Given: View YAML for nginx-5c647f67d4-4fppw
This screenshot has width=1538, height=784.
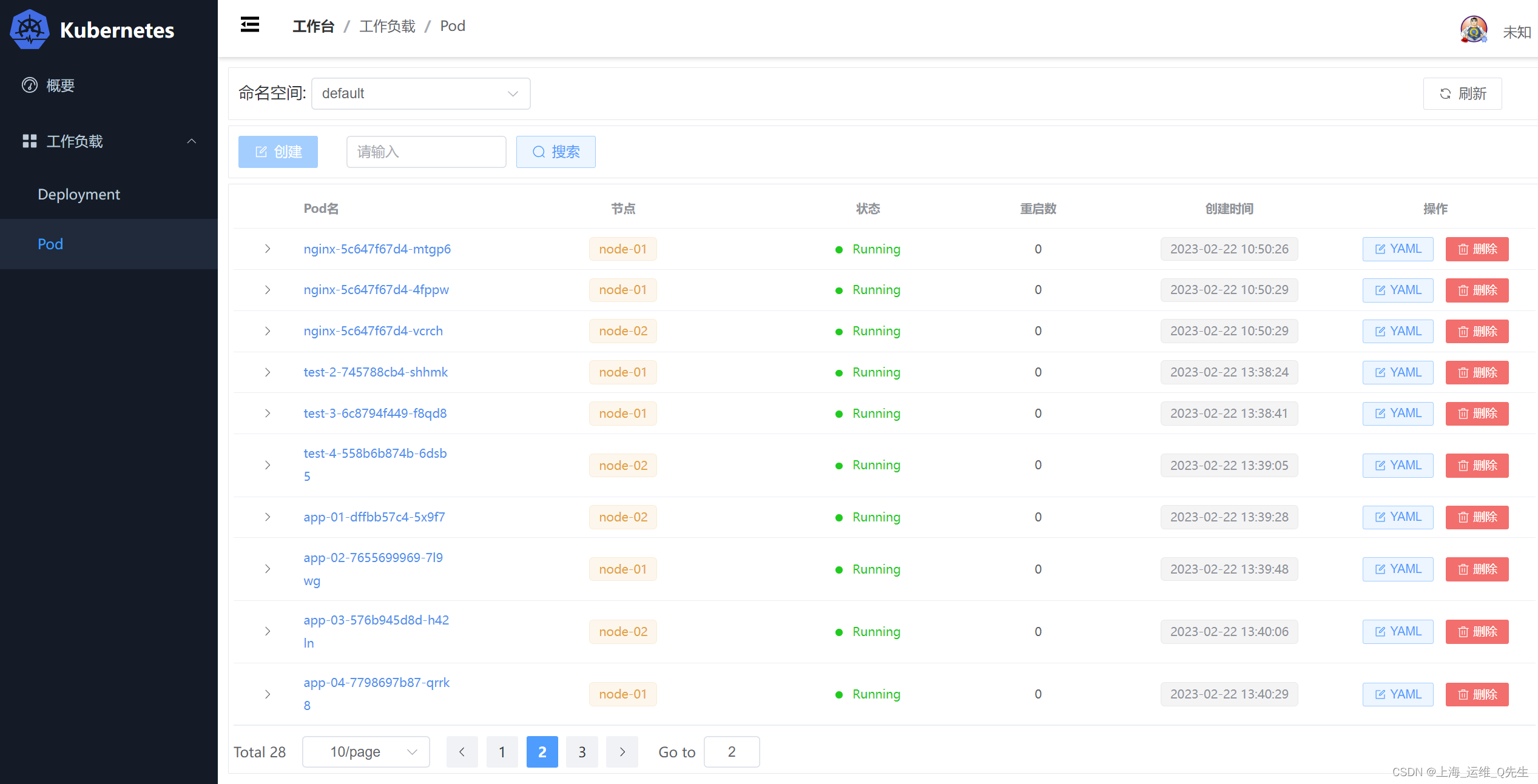Looking at the screenshot, I should point(1398,290).
